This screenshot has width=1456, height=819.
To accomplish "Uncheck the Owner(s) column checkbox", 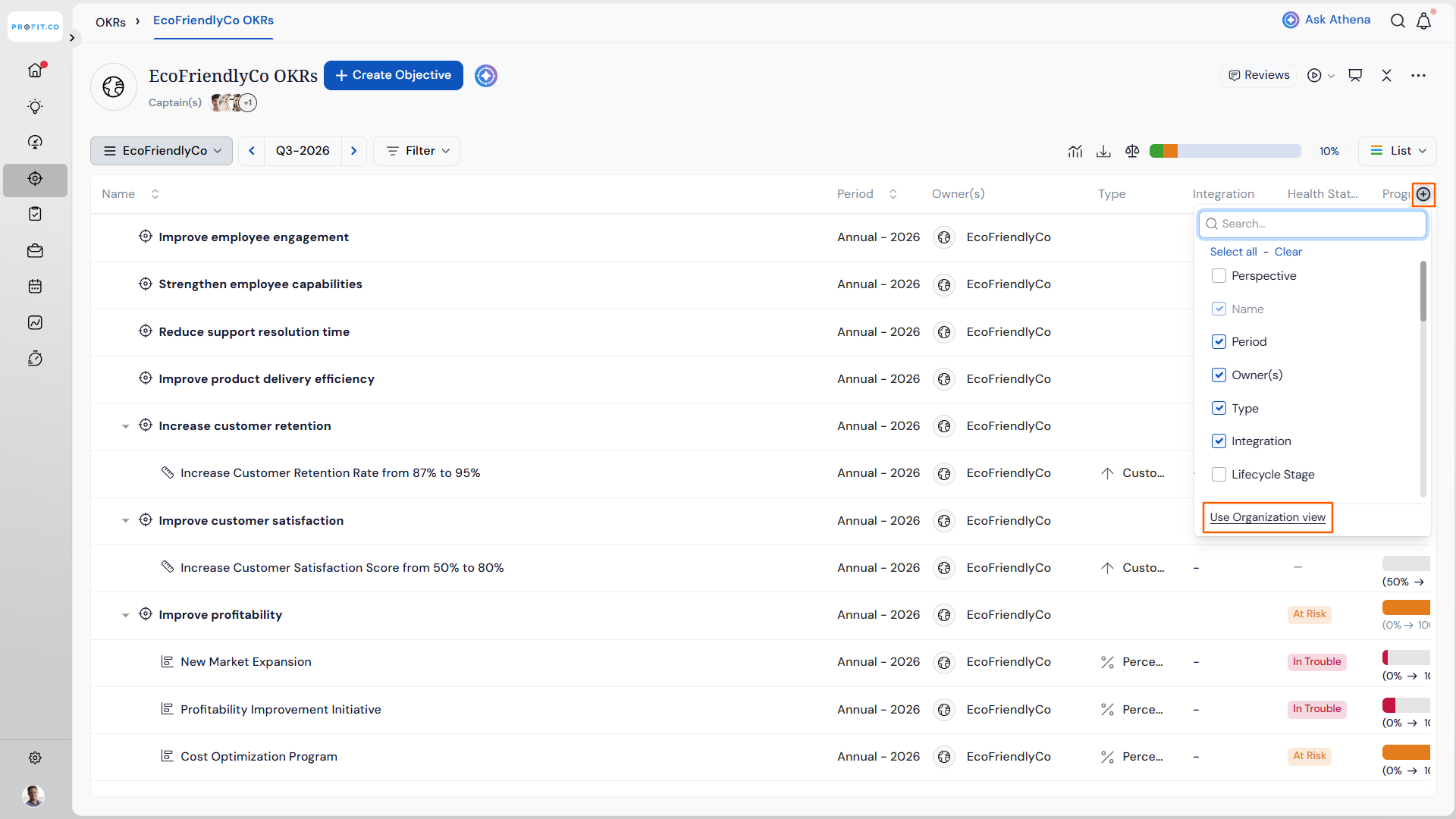I will [1219, 375].
